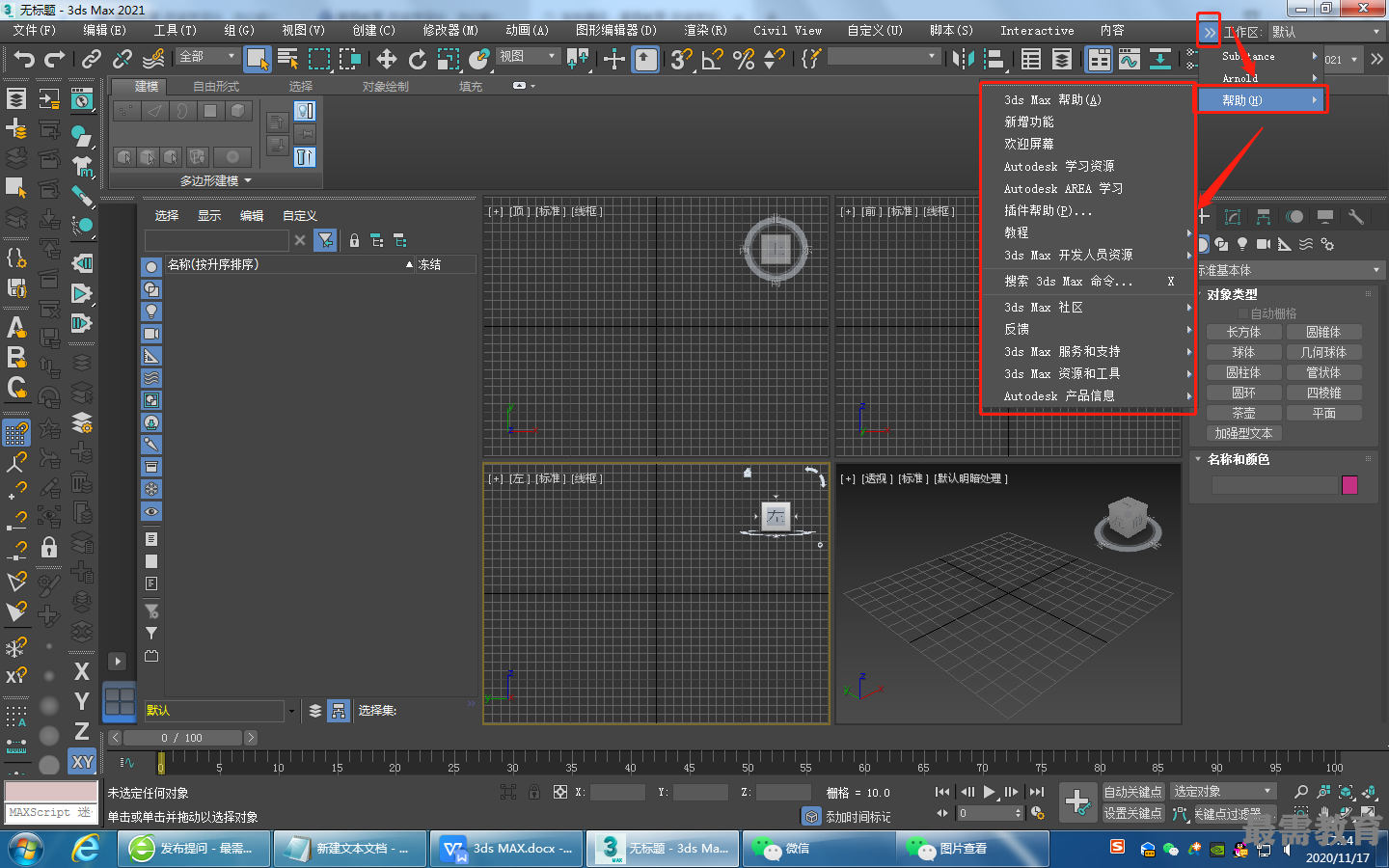The height and width of the screenshot is (868, 1389).
Task: Activate the Select and Link chain icon
Action: [x=92, y=60]
